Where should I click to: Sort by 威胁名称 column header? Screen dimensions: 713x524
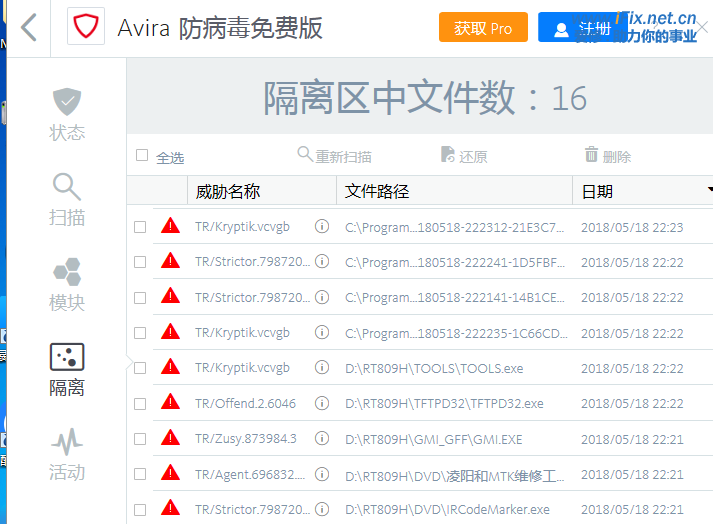tap(228, 191)
